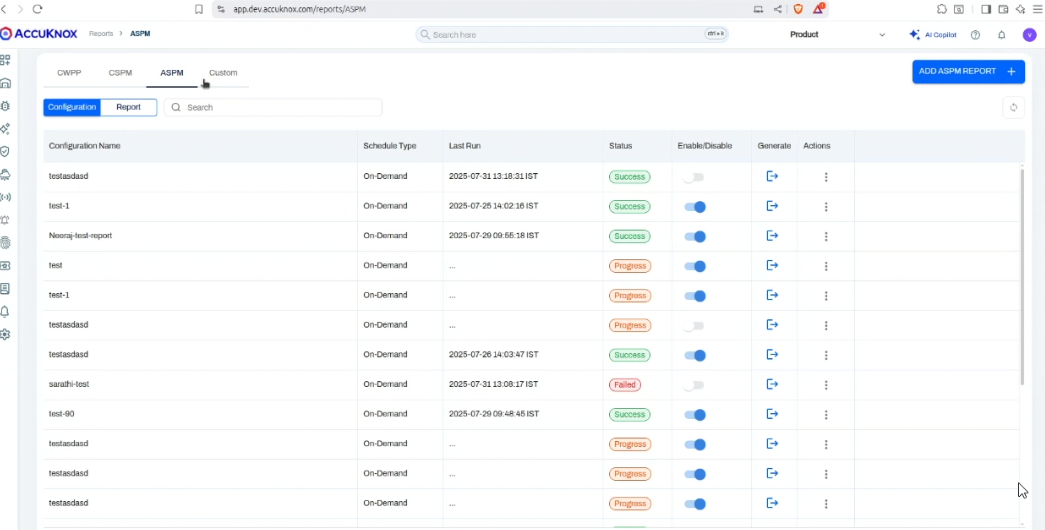Click the Brave shield icon
Viewport: 1045px width, 530px height.
(798, 9)
